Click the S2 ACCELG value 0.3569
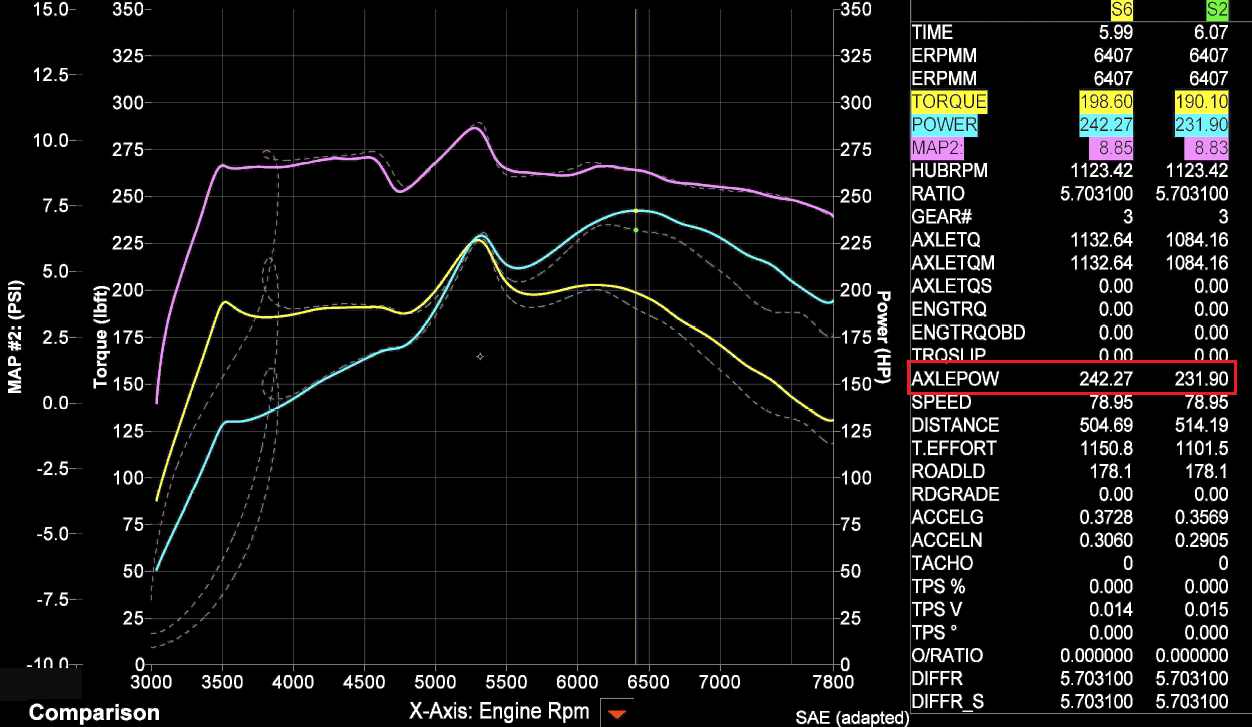The image size is (1252, 727). point(1201,517)
